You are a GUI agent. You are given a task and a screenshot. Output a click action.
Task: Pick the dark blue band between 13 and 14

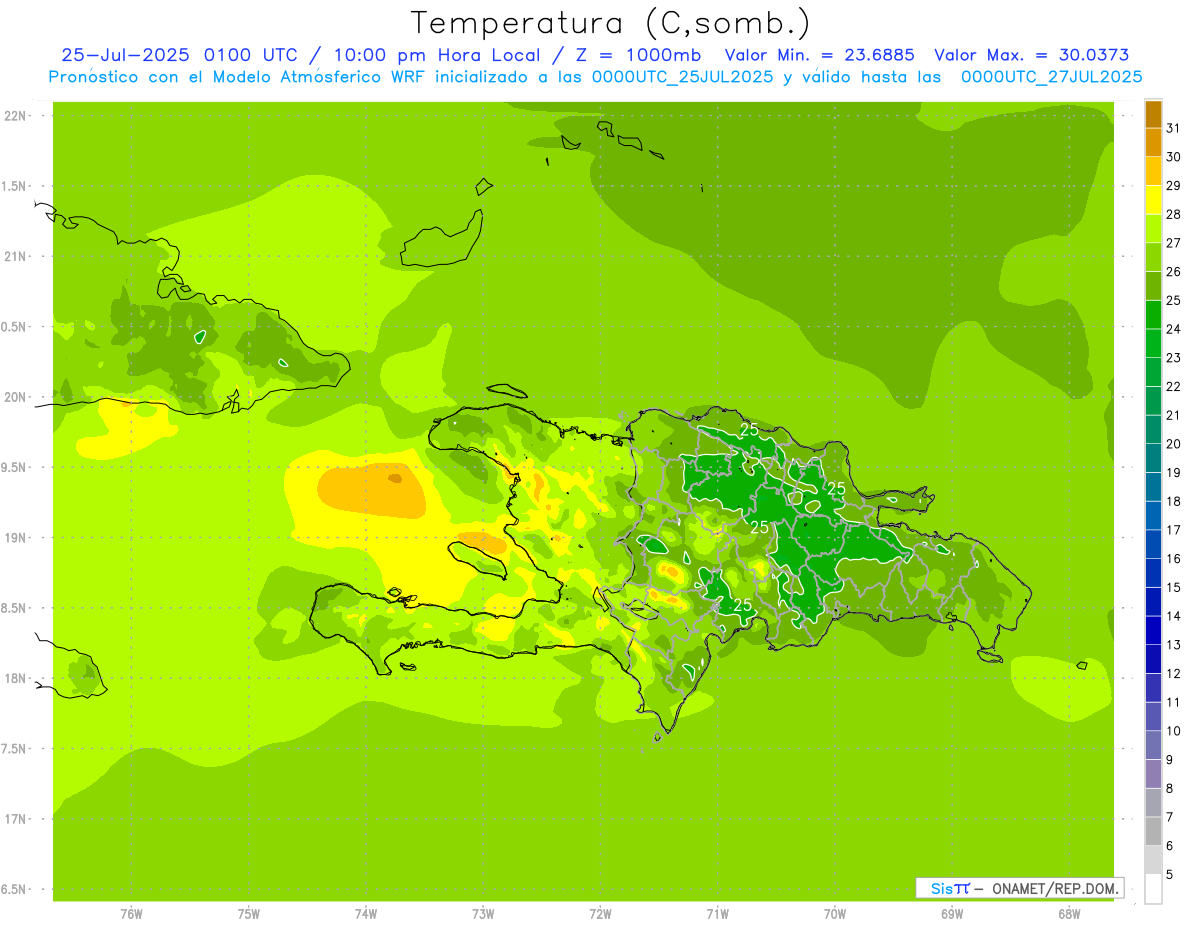1153,630
